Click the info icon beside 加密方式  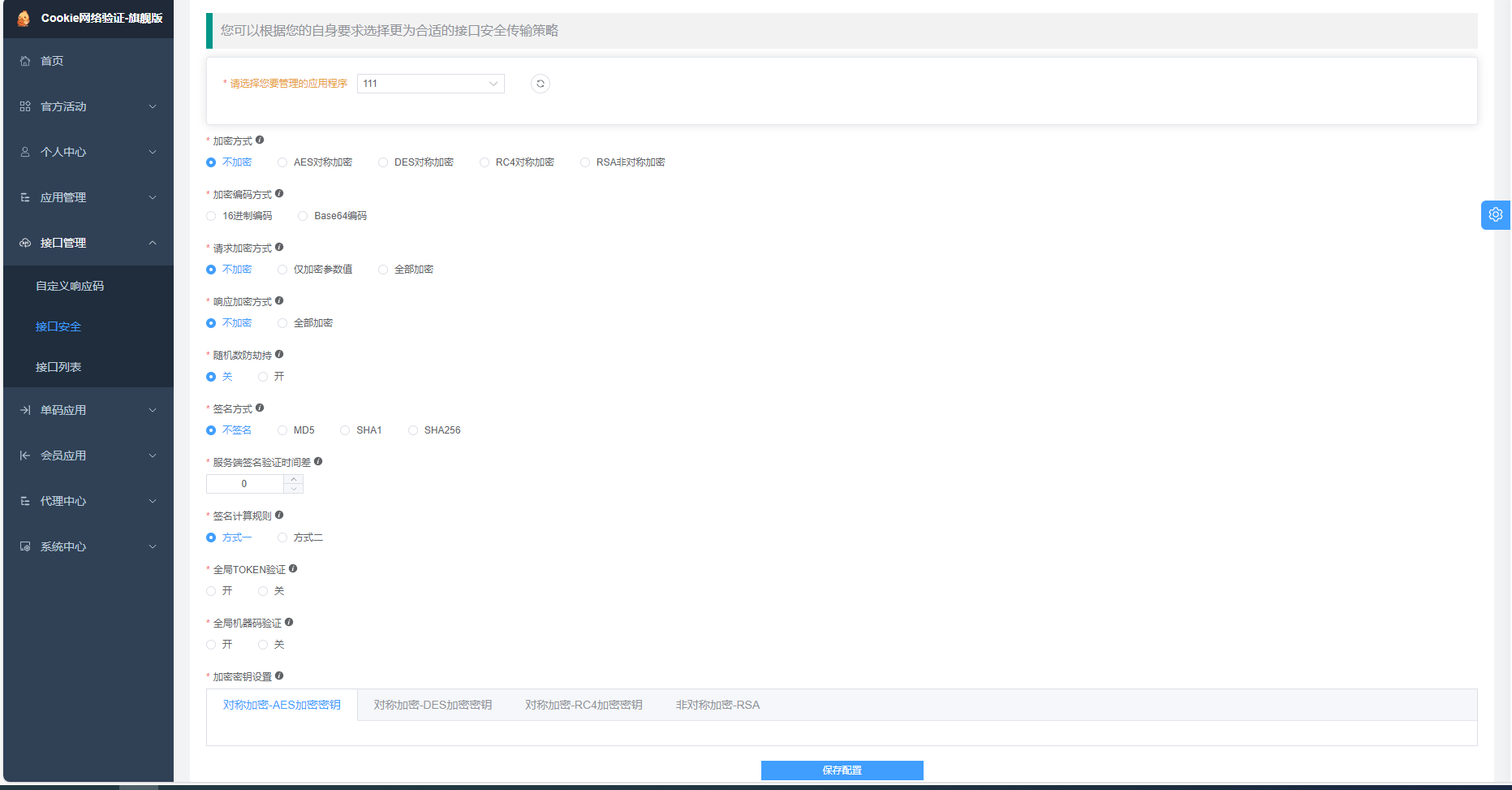click(260, 140)
